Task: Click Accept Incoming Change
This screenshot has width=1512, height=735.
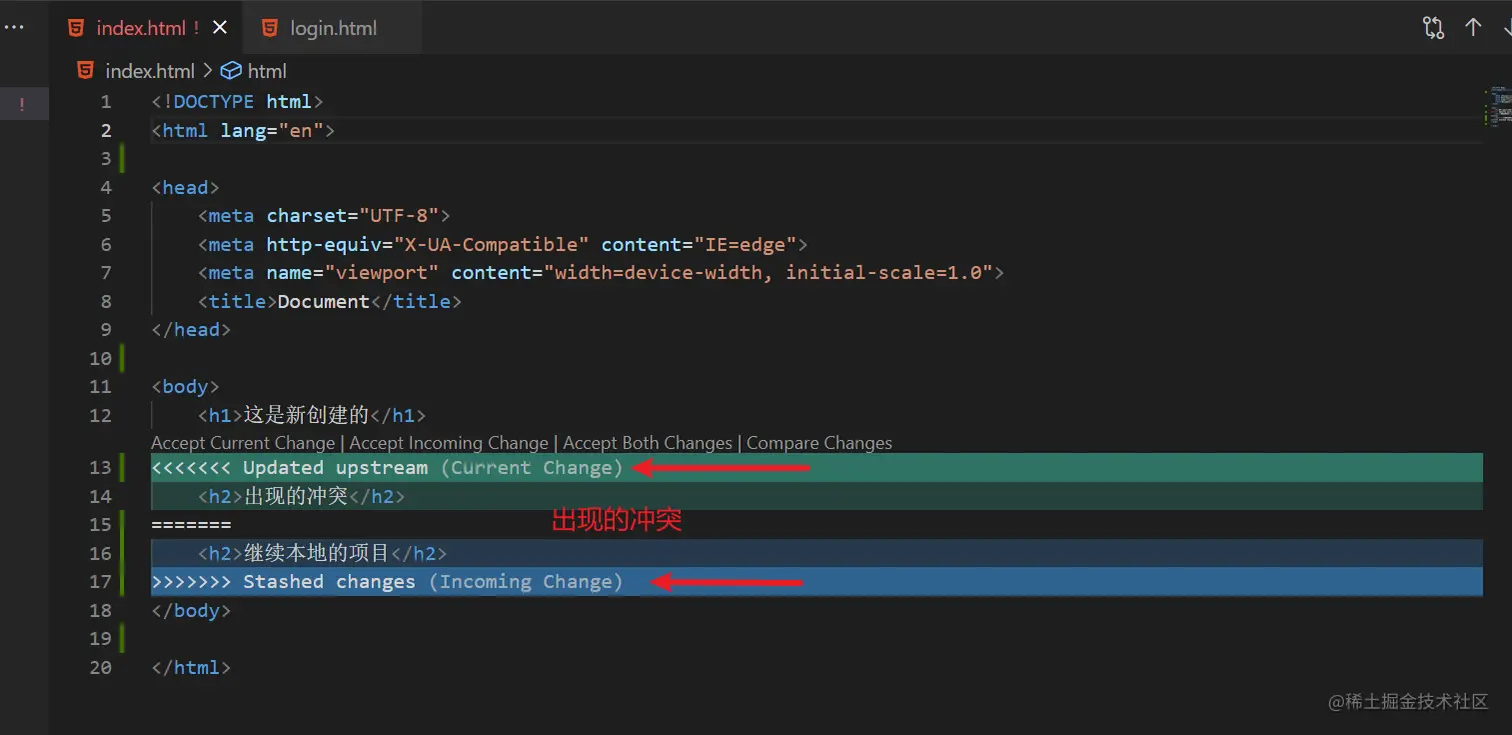Action: click(449, 443)
